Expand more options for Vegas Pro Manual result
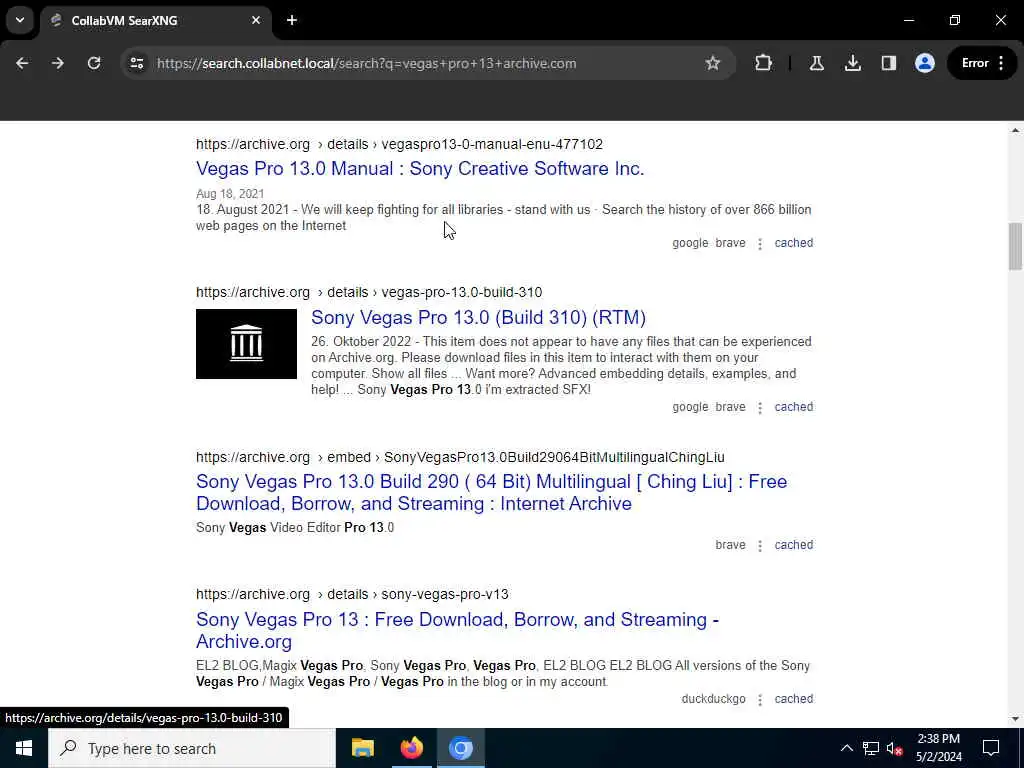The height and width of the screenshot is (768, 1024). (x=760, y=244)
